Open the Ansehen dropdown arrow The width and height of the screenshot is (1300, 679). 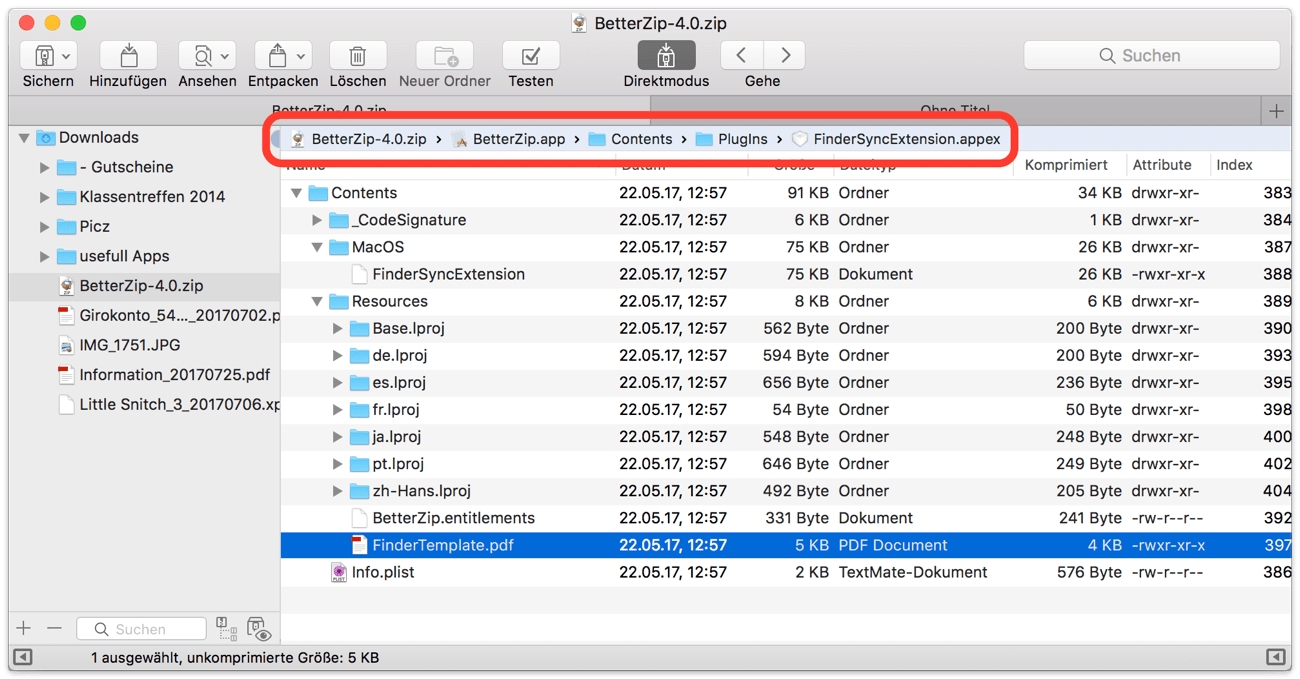pyautogui.click(x=225, y=57)
